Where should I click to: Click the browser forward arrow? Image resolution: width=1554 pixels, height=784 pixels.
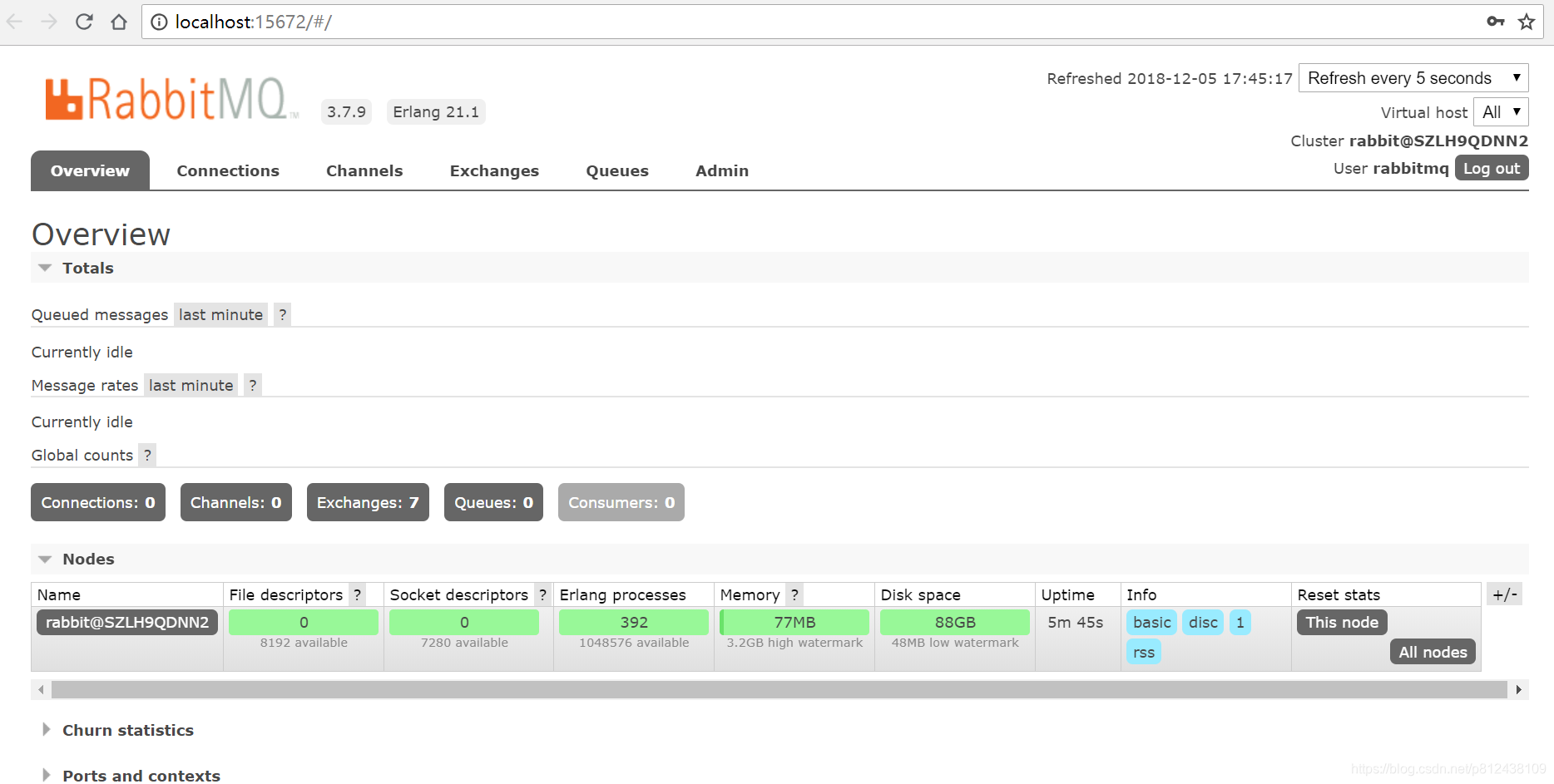coord(49,22)
